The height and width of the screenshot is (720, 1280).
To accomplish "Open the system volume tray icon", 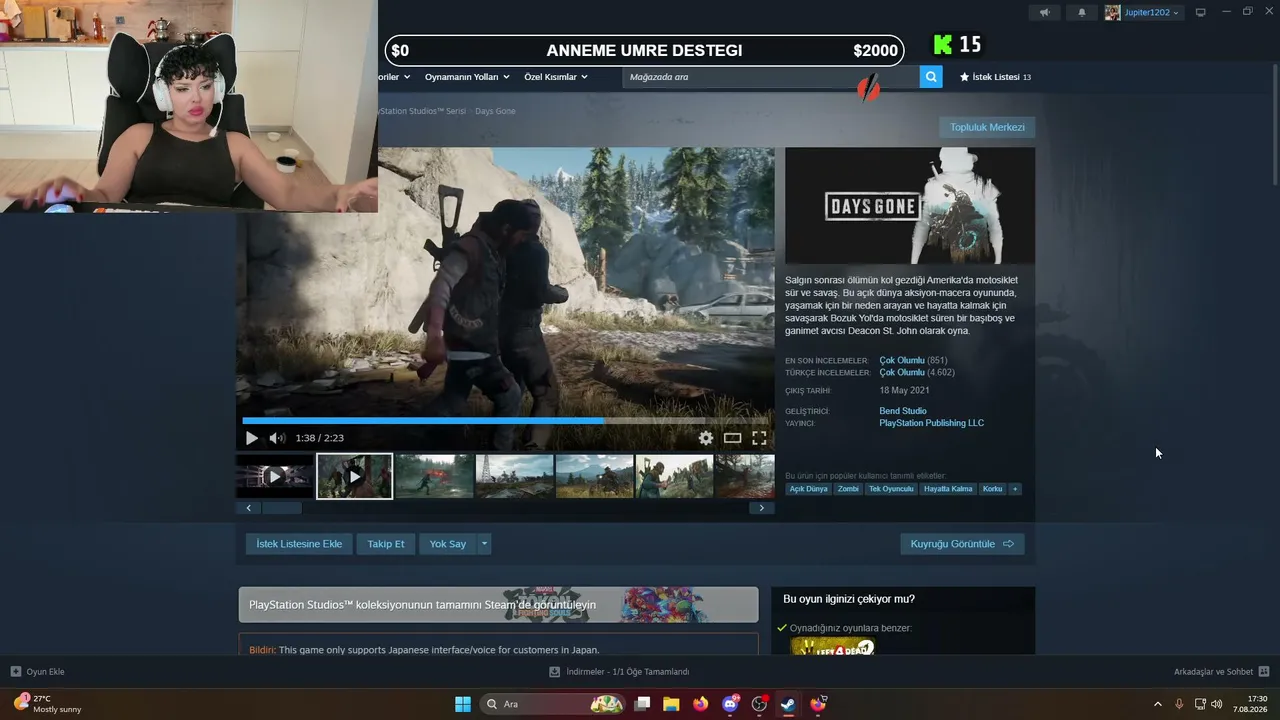I will point(1217,704).
